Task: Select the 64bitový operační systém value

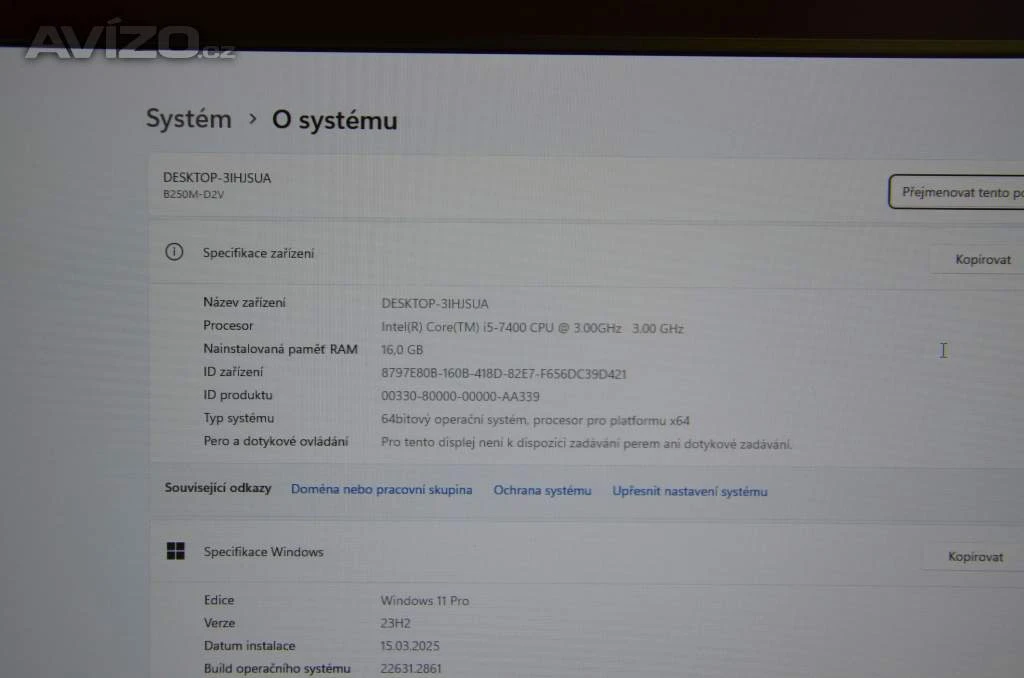Action: pos(536,420)
